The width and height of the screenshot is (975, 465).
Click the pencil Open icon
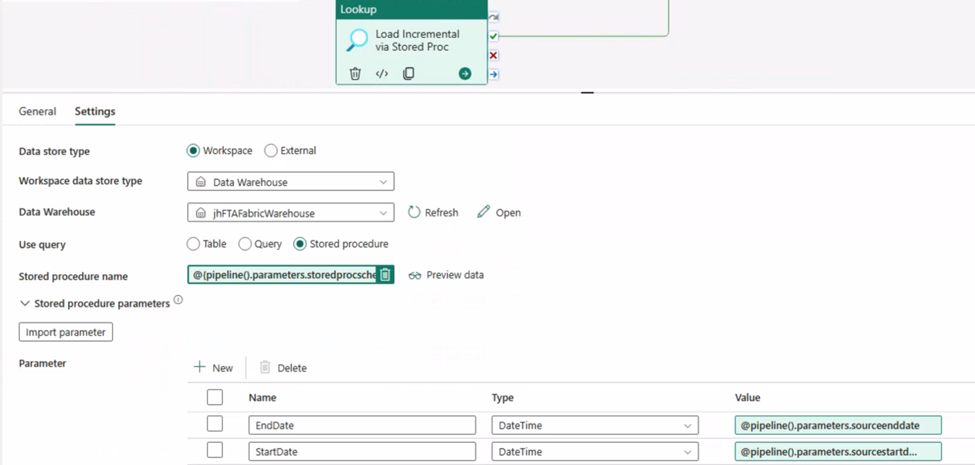(483, 213)
